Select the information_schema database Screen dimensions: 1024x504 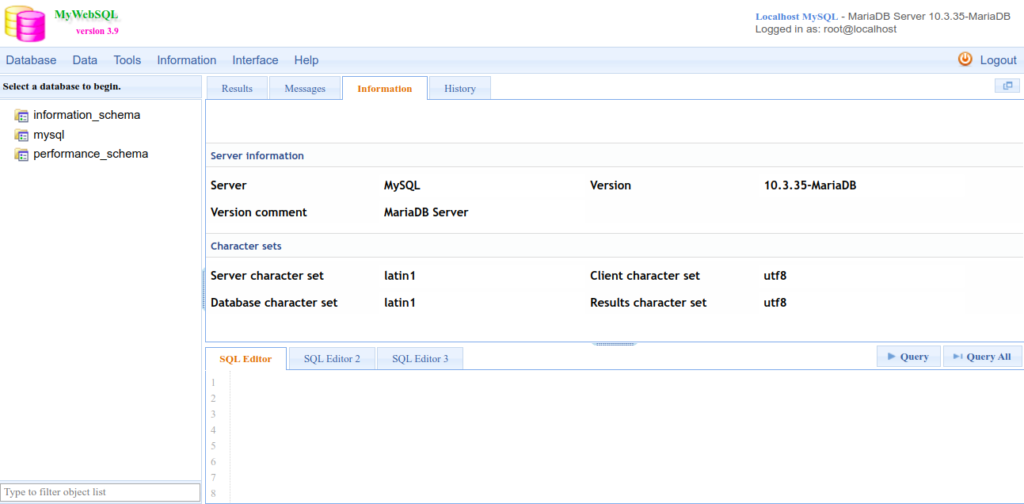(87, 115)
